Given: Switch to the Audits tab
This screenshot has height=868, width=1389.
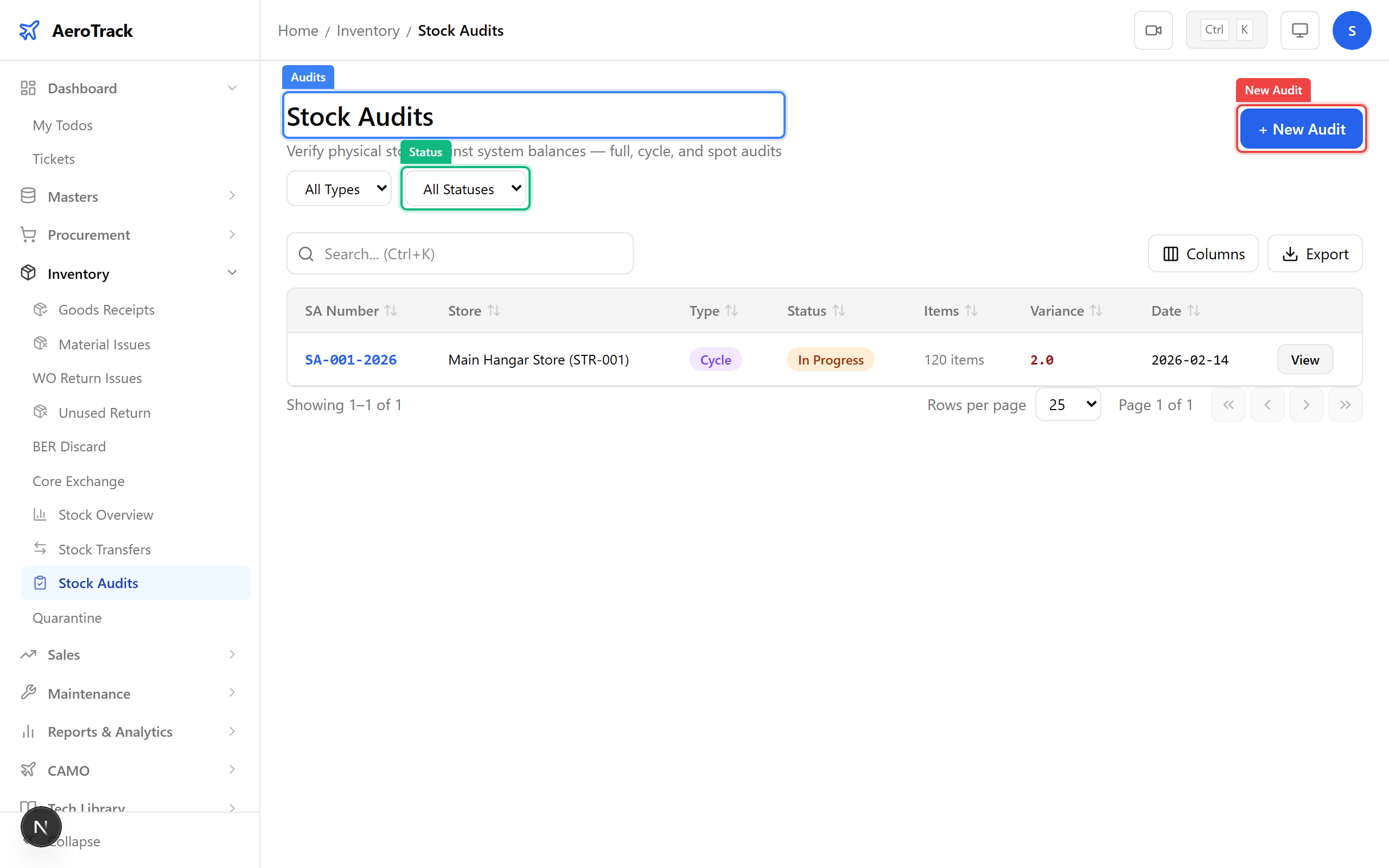Looking at the screenshot, I should [308, 76].
